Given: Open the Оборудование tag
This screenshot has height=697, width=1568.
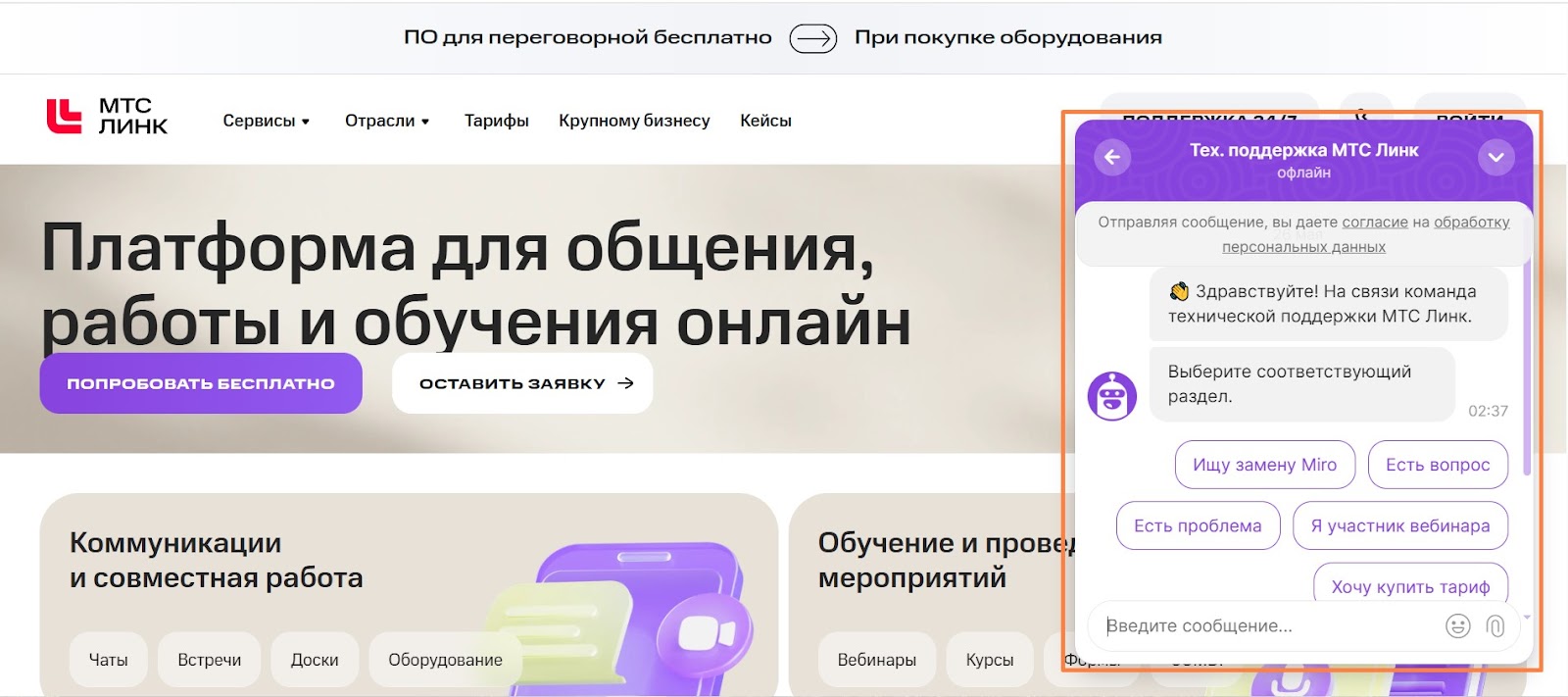Looking at the screenshot, I should [x=445, y=660].
